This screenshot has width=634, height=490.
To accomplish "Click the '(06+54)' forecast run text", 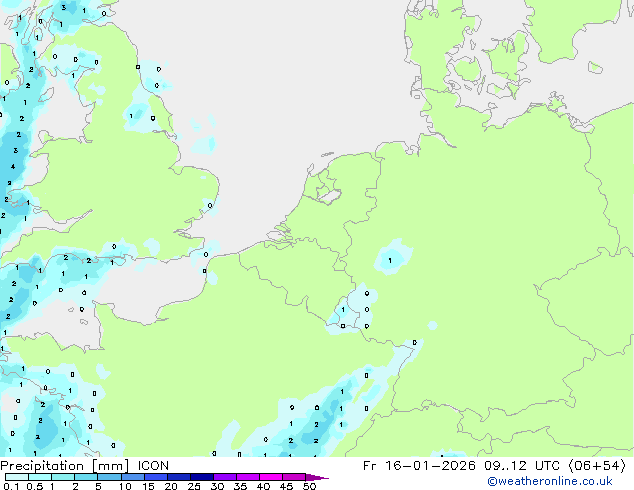I will point(597,466).
